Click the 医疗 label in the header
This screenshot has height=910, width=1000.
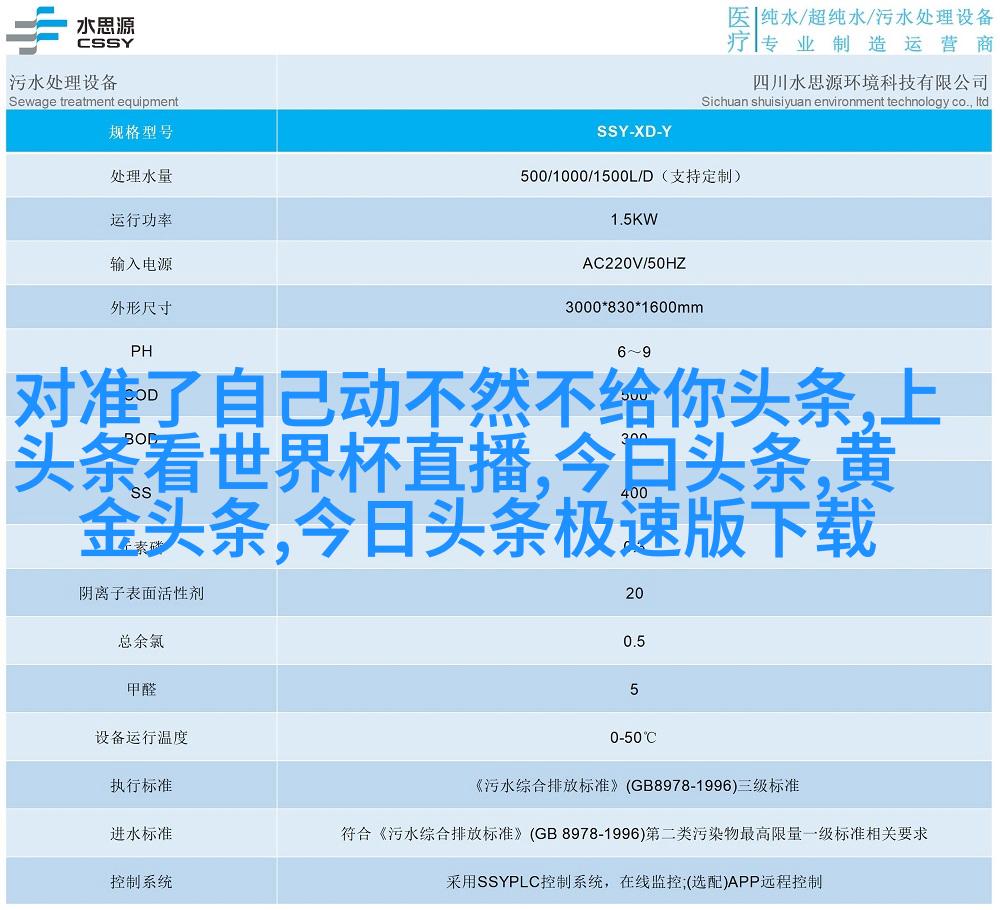pyautogui.click(x=739, y=29)
